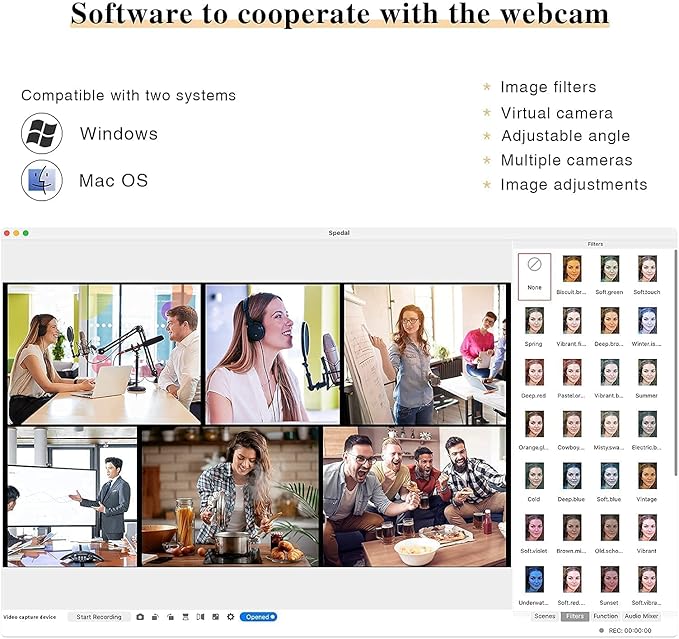Select the None filter option
This screenshot has width=679, height=639.
534,274
